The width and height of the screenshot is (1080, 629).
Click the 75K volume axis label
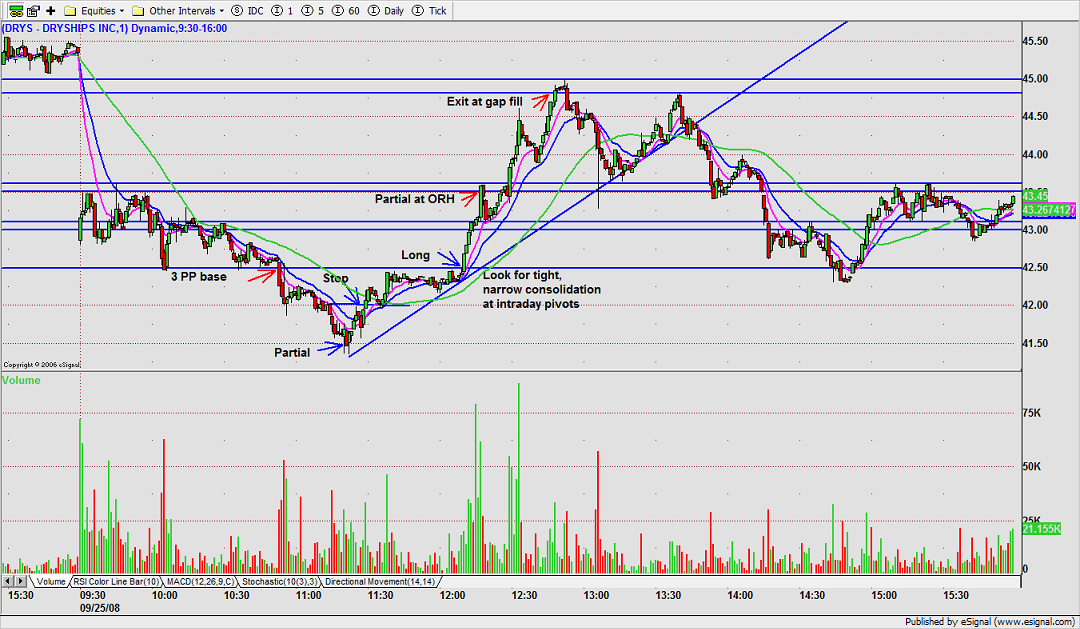click(1032, 413)
